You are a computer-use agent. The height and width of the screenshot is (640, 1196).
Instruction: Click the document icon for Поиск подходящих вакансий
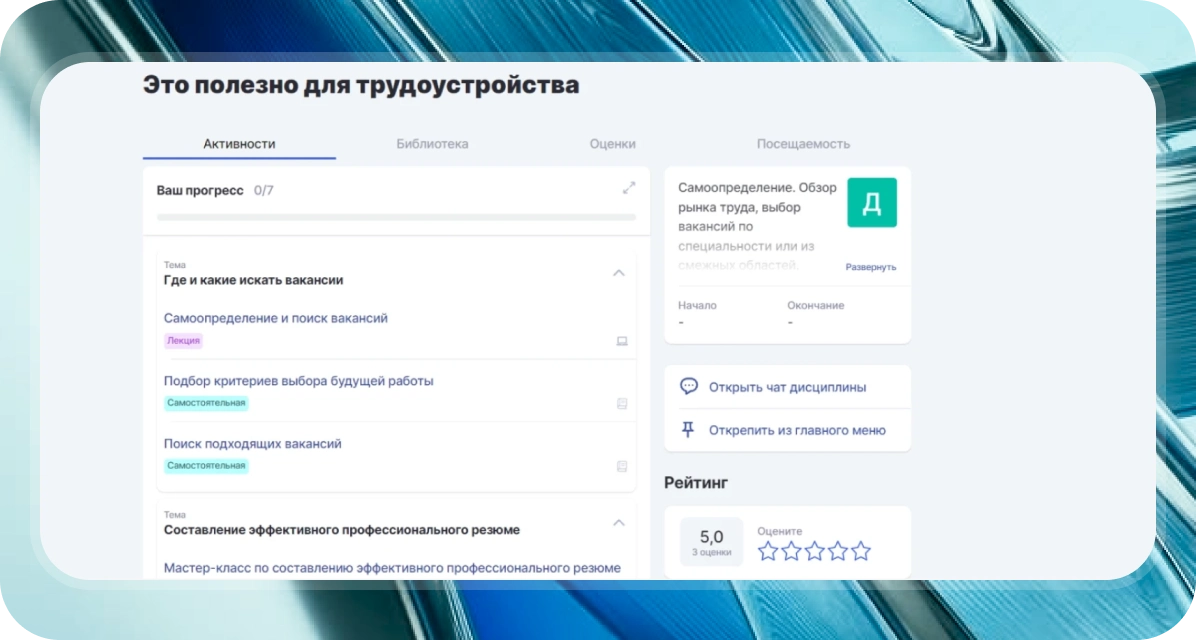[622, 466]
